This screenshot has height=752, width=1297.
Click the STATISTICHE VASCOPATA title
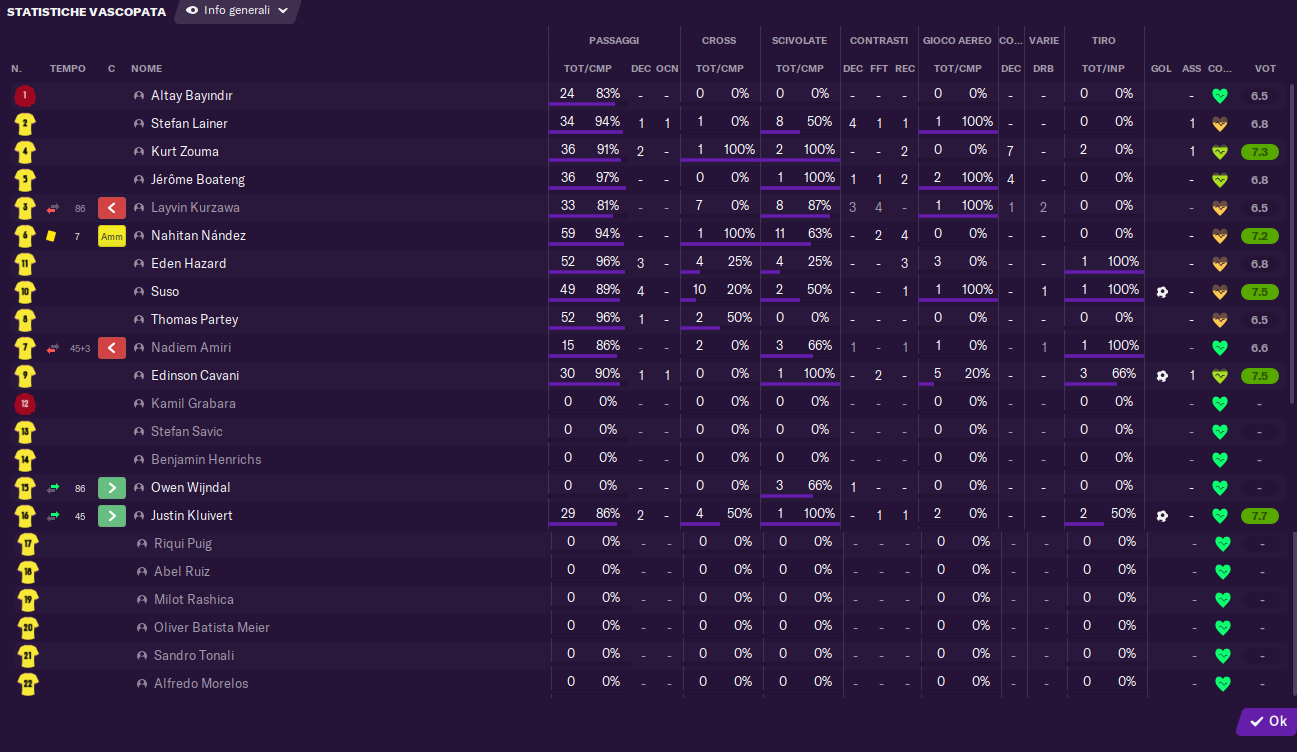pyautogui.click(x=87, y=12)
